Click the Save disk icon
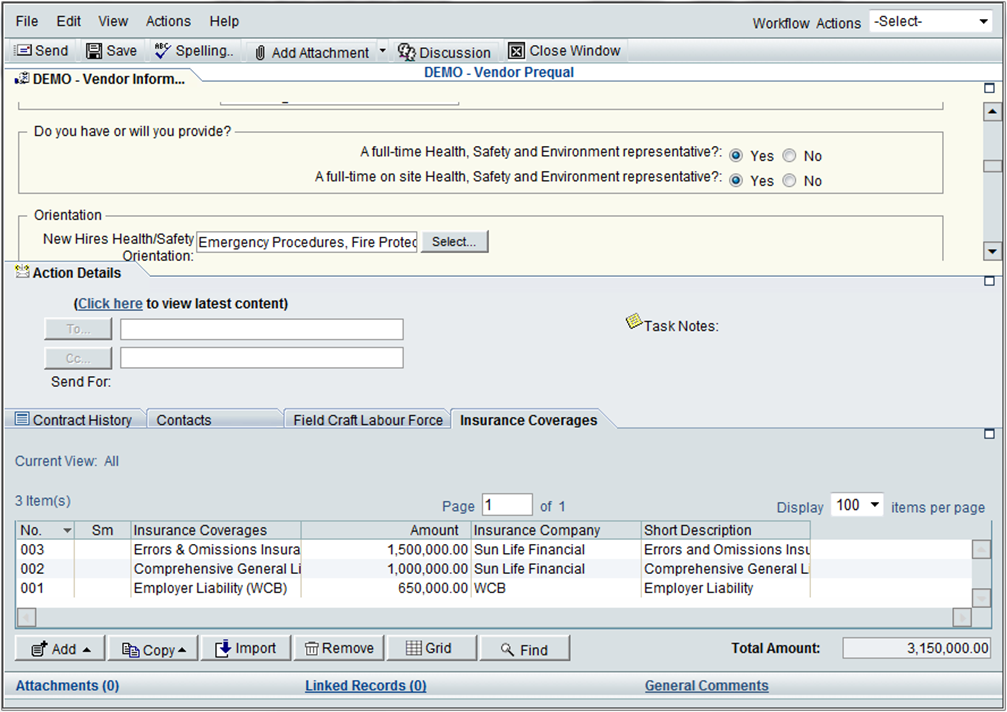 pos(94,51)
